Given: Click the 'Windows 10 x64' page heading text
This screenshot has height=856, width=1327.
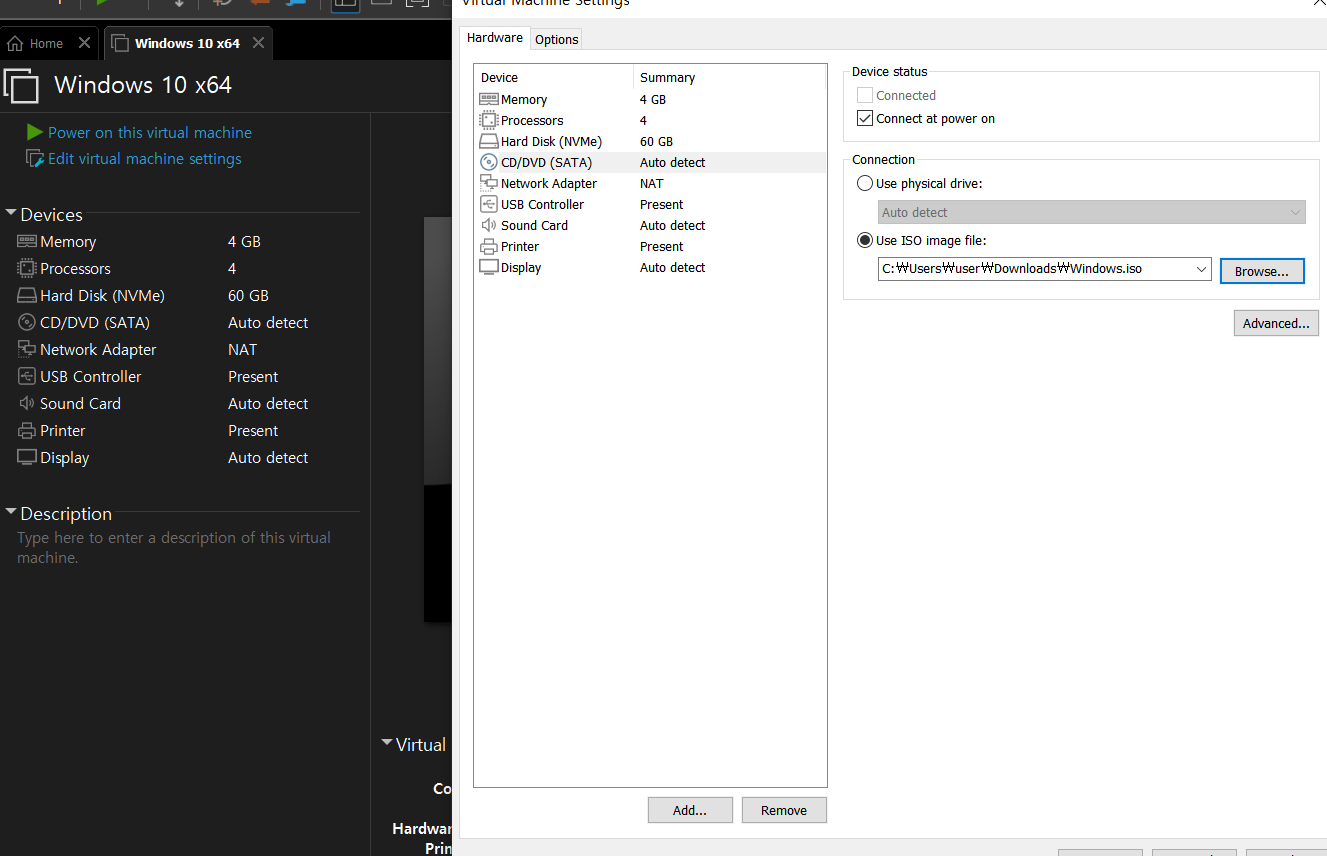Looking at the screenshot, I should [143, 85].
